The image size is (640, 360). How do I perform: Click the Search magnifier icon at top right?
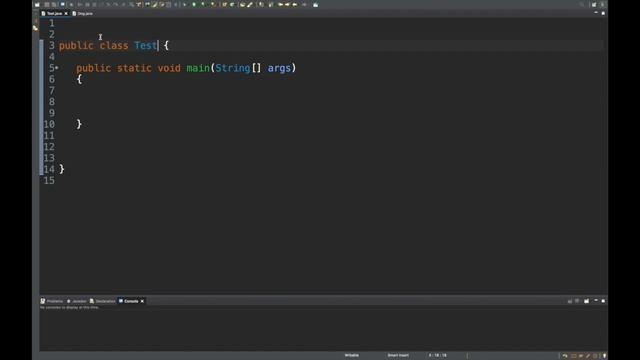[582, 4]
